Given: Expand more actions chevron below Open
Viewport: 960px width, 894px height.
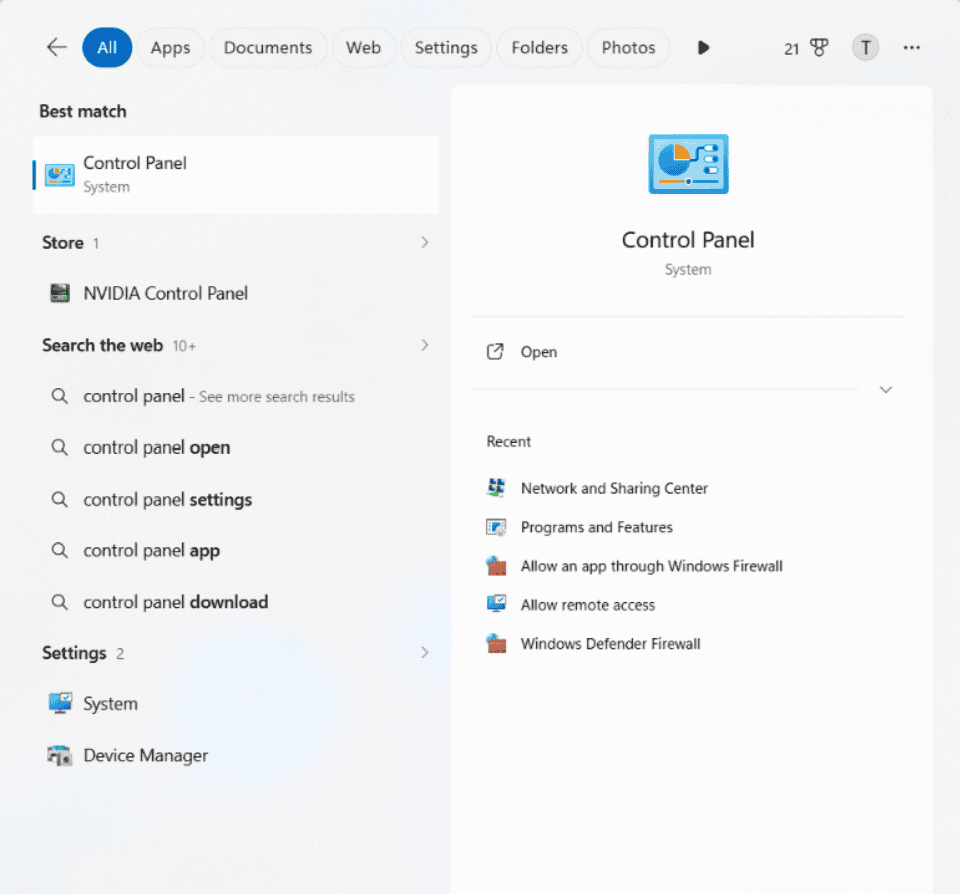Looking at the screenshot, I should [x=885, y=389].
